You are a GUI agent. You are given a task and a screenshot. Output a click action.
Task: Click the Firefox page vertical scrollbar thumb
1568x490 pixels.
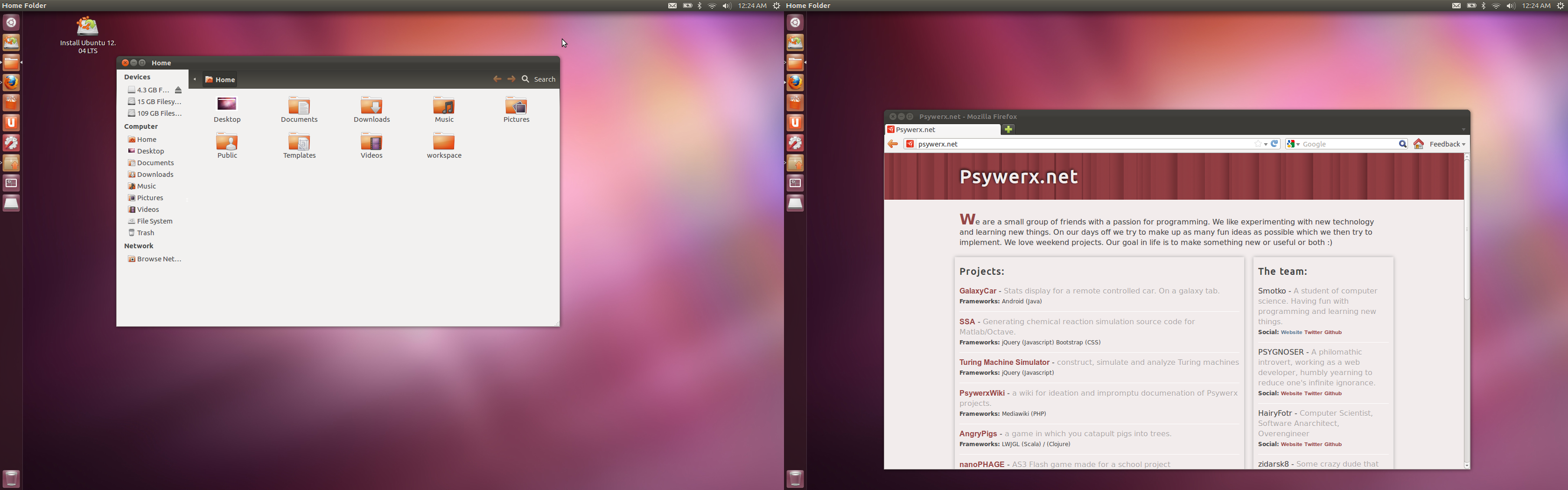1467,230
